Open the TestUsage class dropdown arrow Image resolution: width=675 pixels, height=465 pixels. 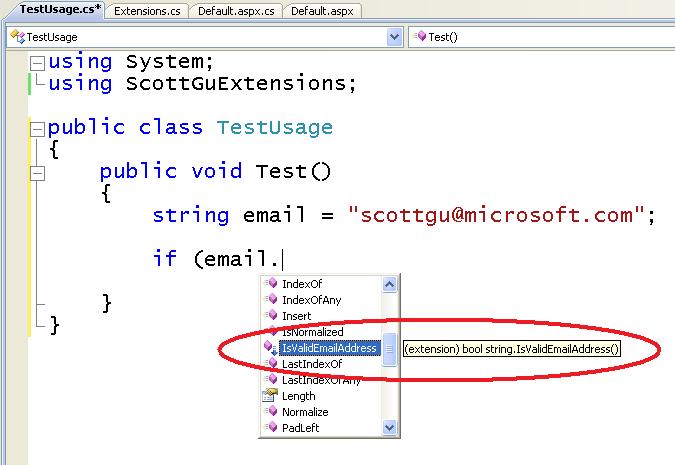[394, 37]
